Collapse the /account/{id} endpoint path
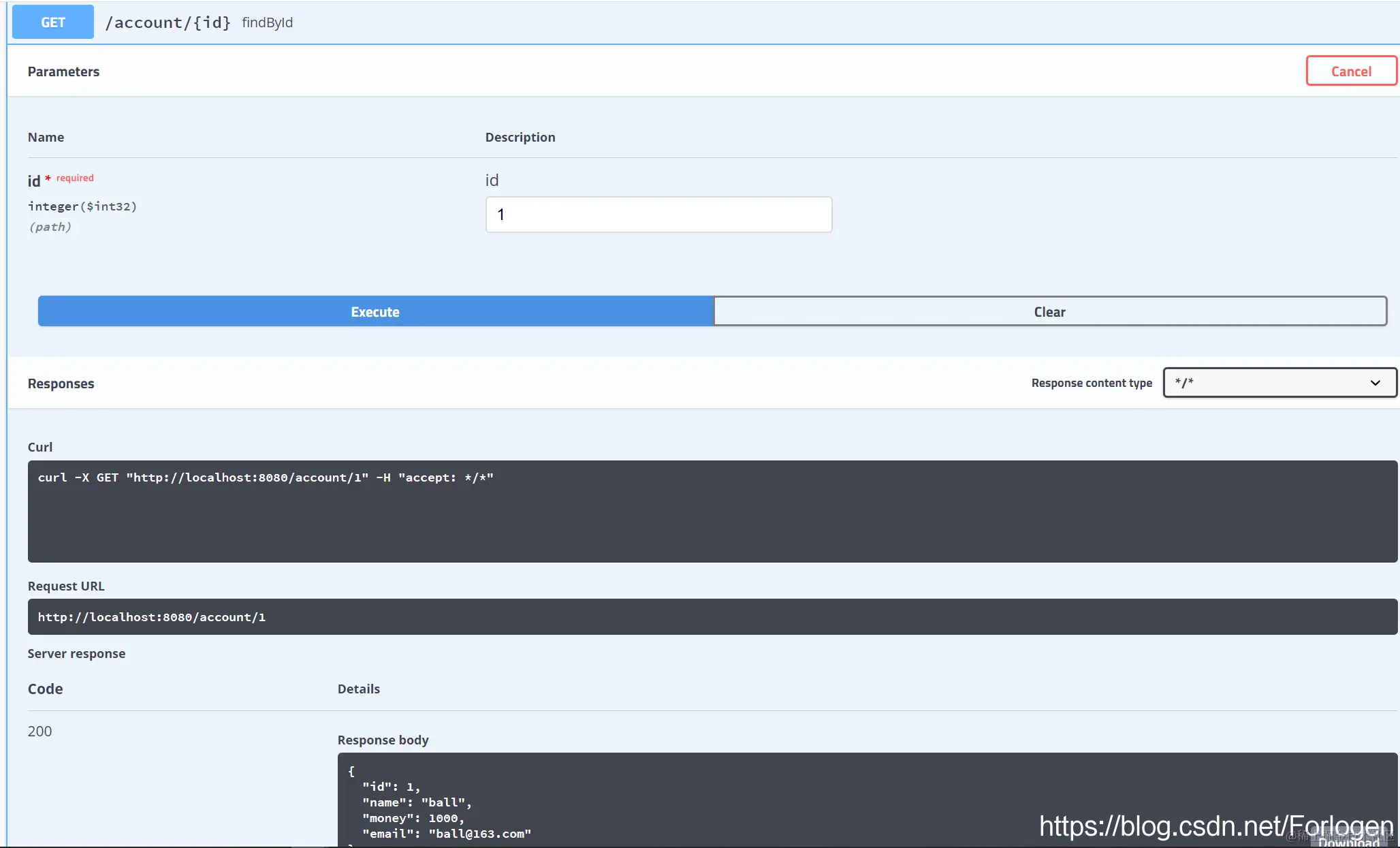Image resolution: width=1400 pixels, height=848 pixels. click(168, 22)
